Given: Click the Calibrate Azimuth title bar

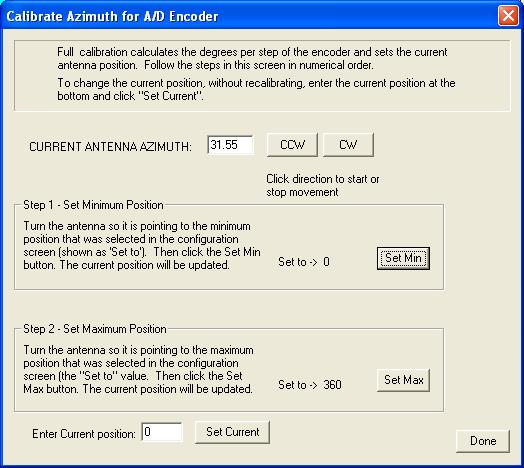Looking at the screenshot, I should click(x=247, y=16).
